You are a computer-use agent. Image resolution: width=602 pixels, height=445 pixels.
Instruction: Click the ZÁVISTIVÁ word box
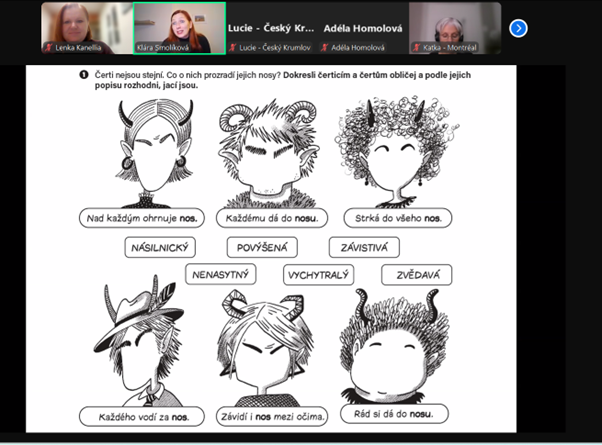pyautogui.click(x=365, y=247)
